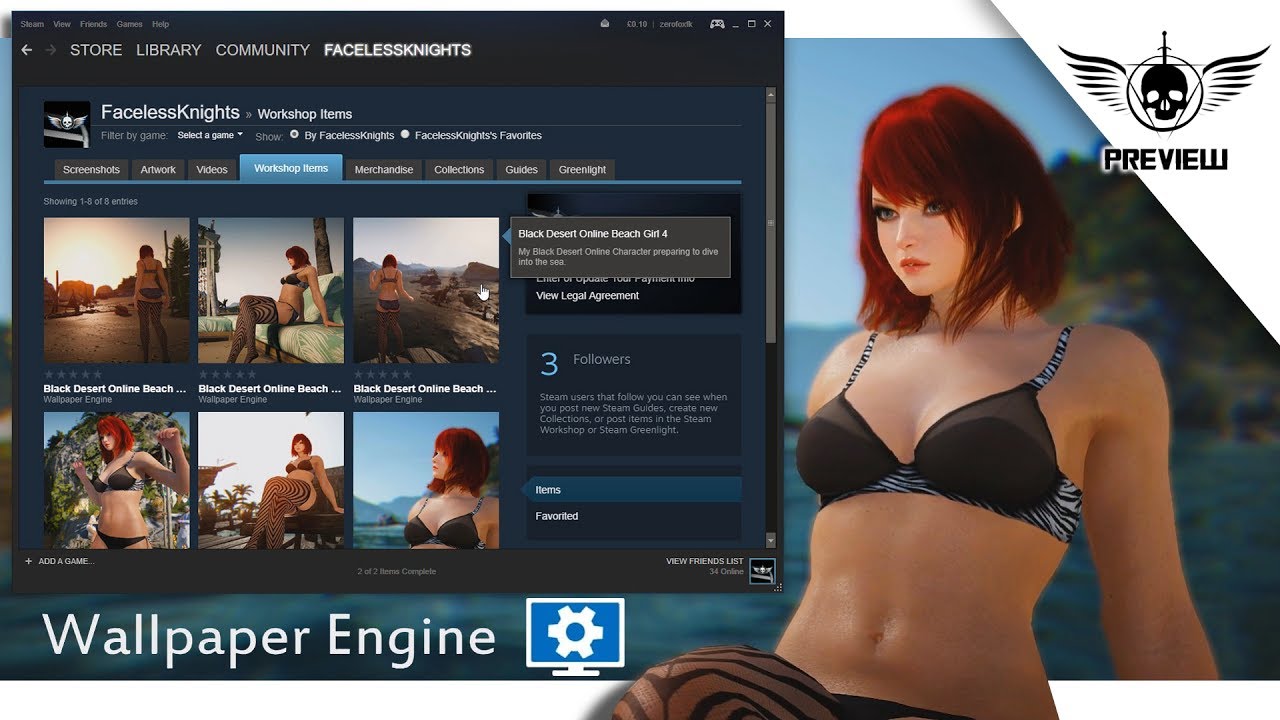Open the LIBRARY section
Screen dimensions: 1280x720
[x=168, y=50]
